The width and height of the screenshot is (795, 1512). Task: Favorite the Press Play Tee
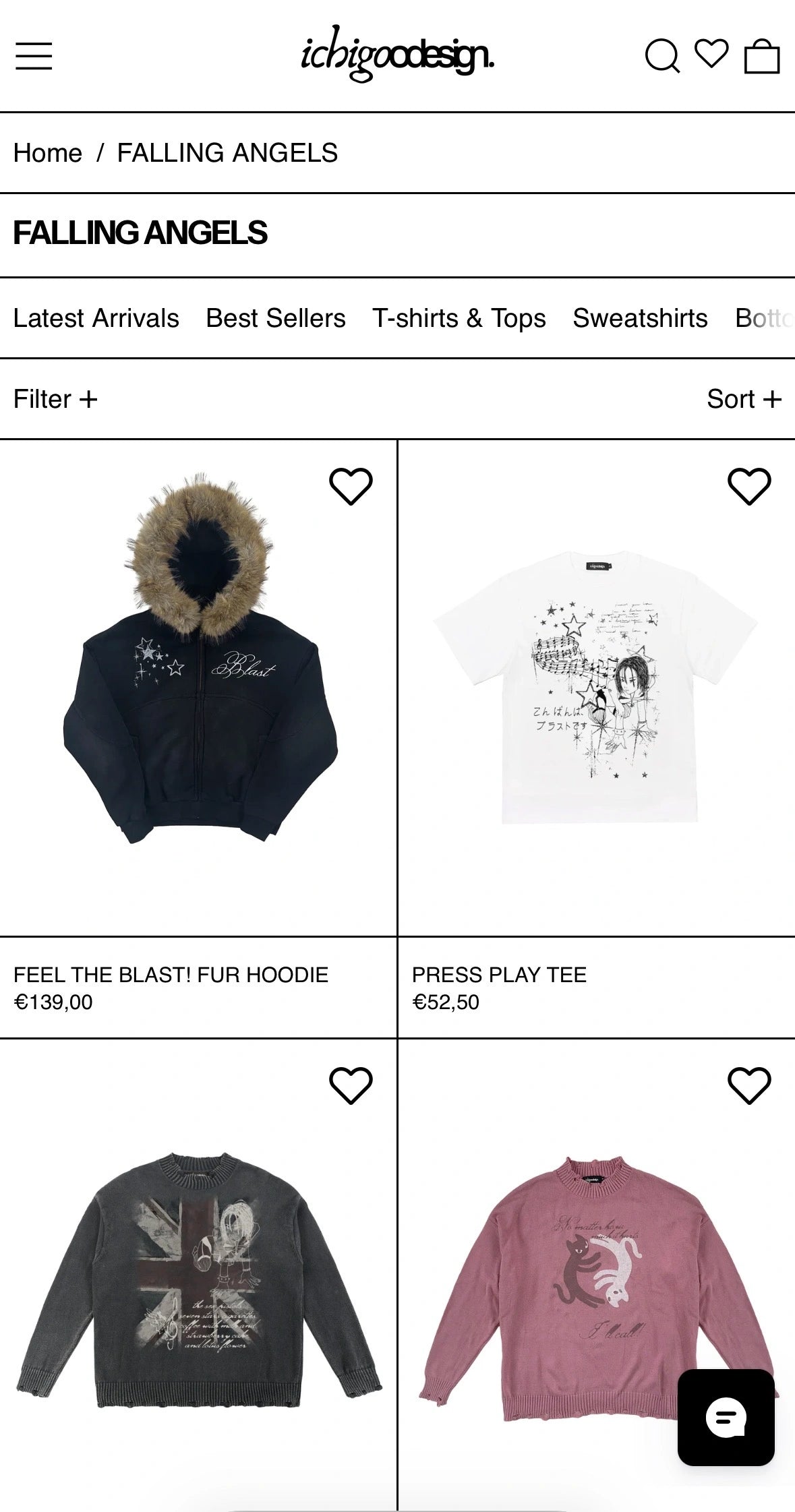point(749,486)
